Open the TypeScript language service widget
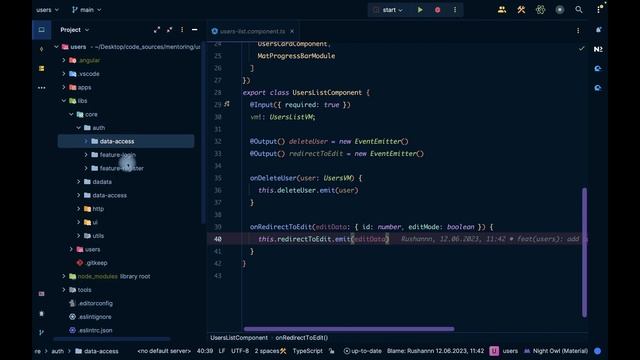640x360 pixels. coord(307,351)
